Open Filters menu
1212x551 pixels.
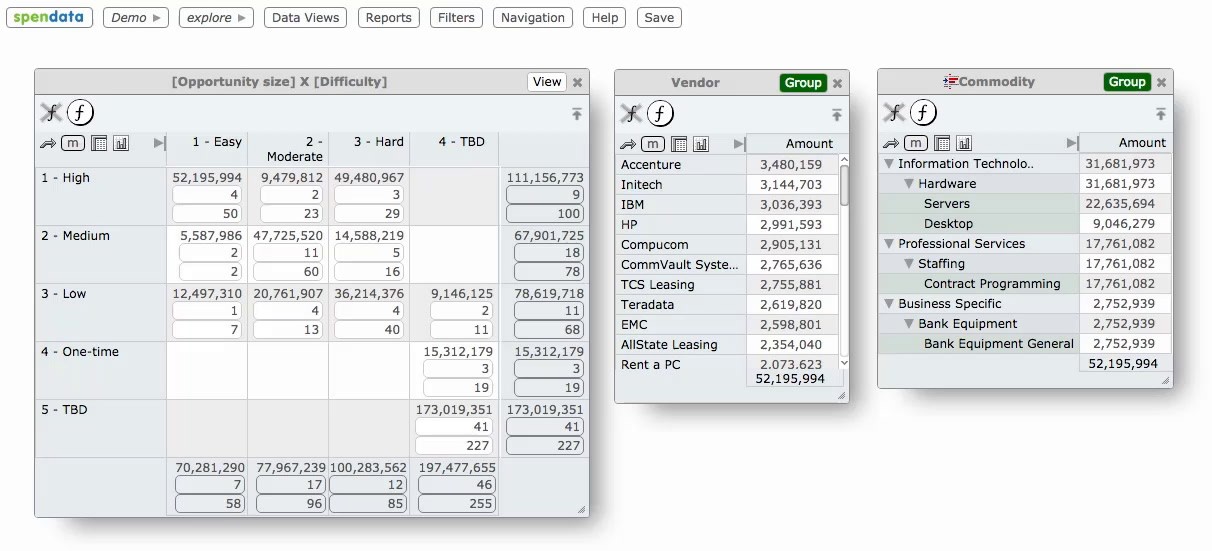pyautogui.click(x=456, y=17)
